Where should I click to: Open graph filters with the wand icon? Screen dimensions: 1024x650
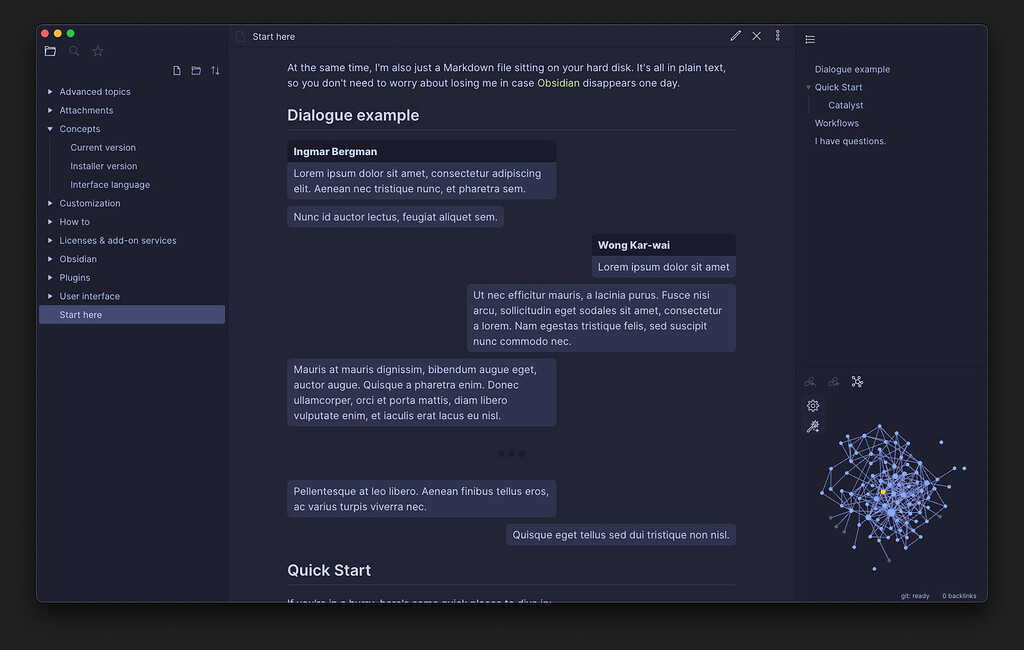pyautogui.click(x=813, y=426)
